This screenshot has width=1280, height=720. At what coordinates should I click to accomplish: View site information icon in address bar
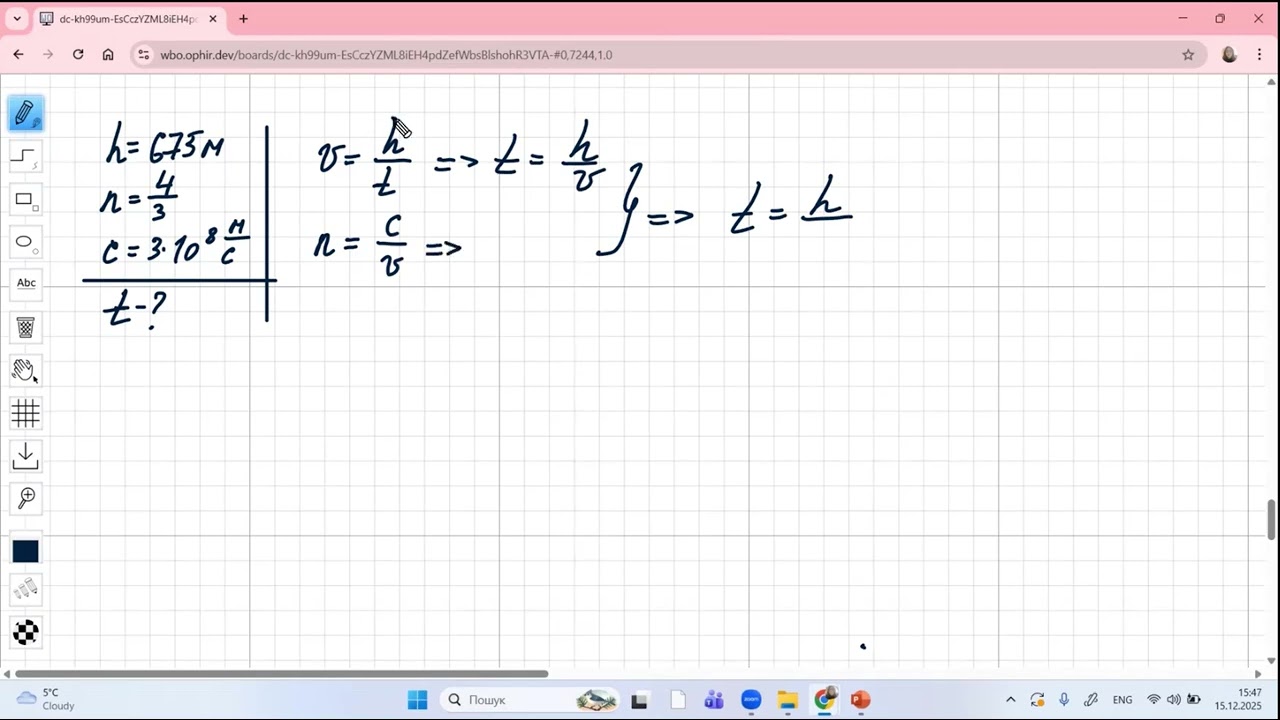tap(143, 55)
